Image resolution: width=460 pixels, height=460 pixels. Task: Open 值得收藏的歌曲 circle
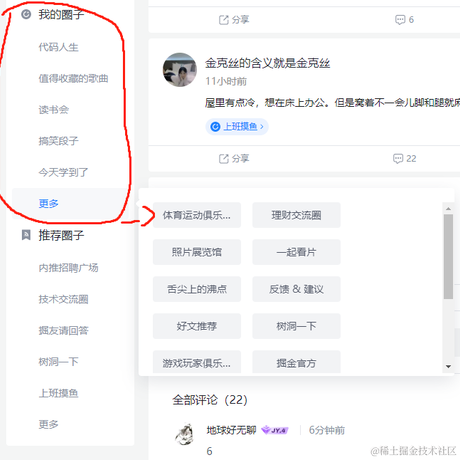pos(73,79)
